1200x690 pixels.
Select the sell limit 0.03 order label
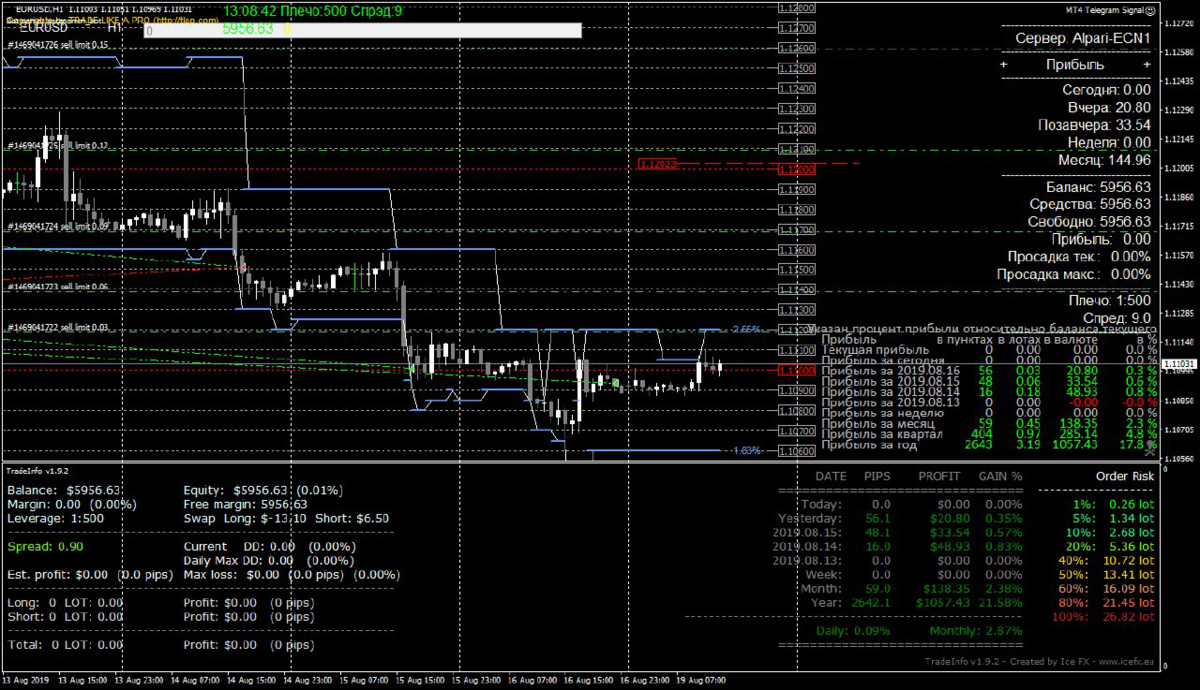pos(59,327)
